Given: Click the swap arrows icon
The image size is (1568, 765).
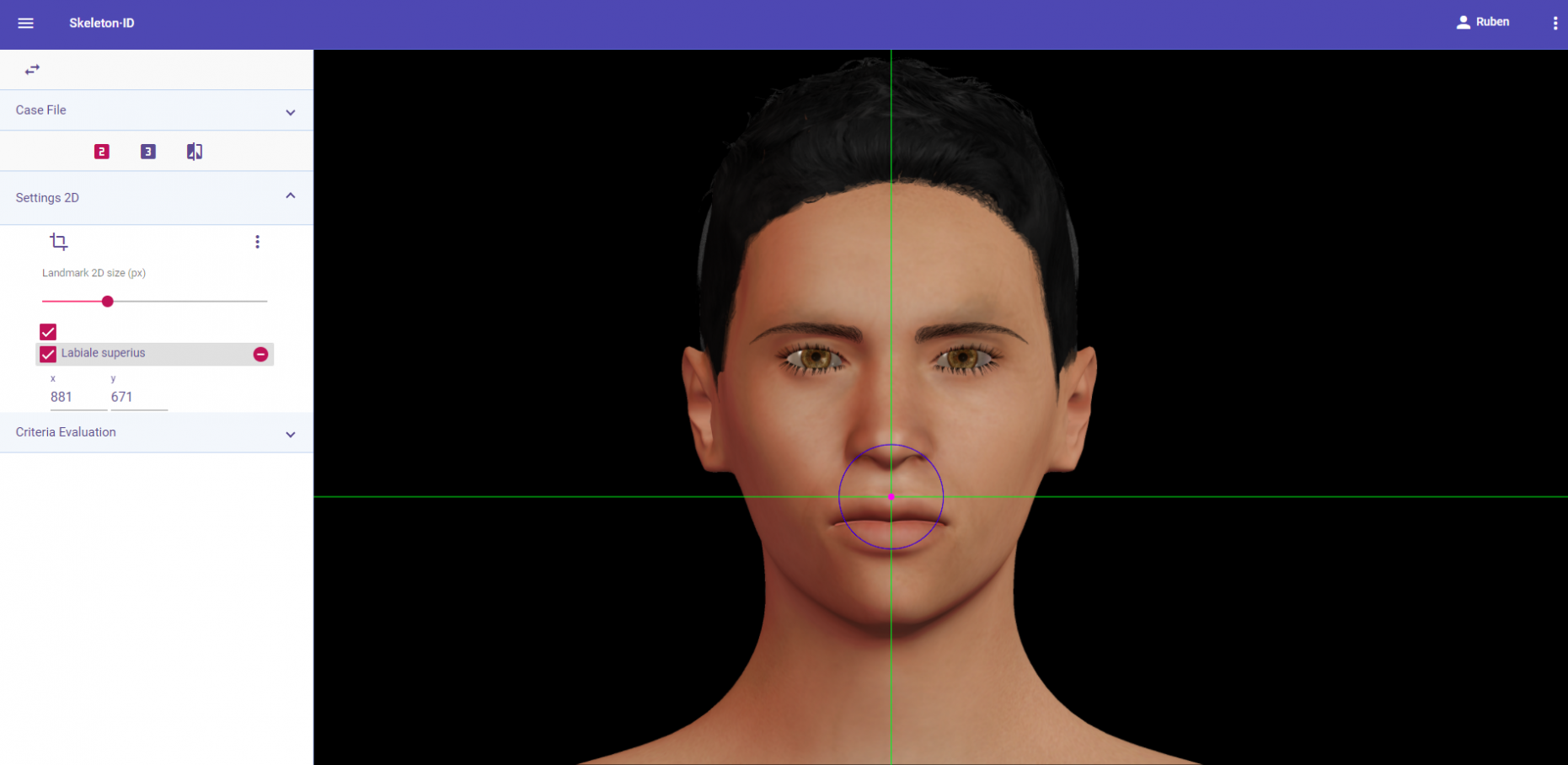Looking at the screenshot, I should pos(32,70).
